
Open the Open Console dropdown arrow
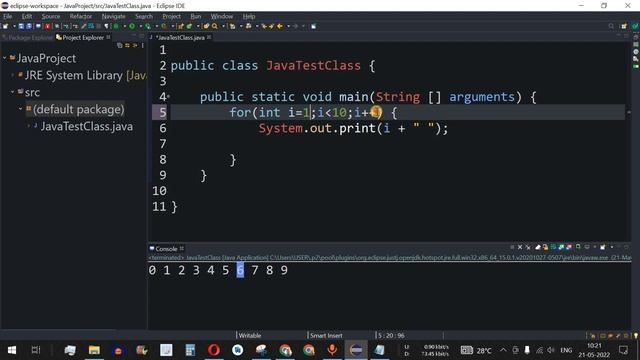(612, 247)
